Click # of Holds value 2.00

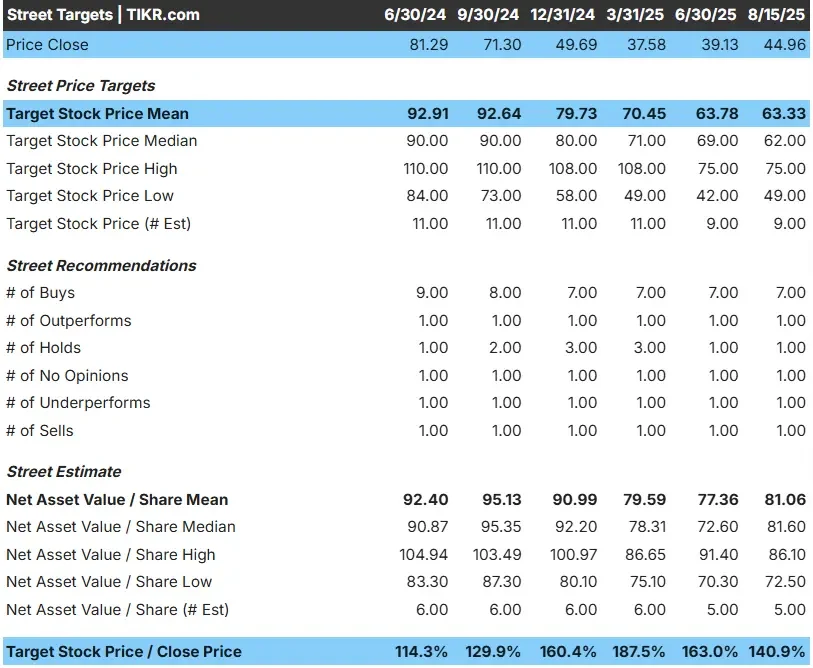(x=505, y=347)
